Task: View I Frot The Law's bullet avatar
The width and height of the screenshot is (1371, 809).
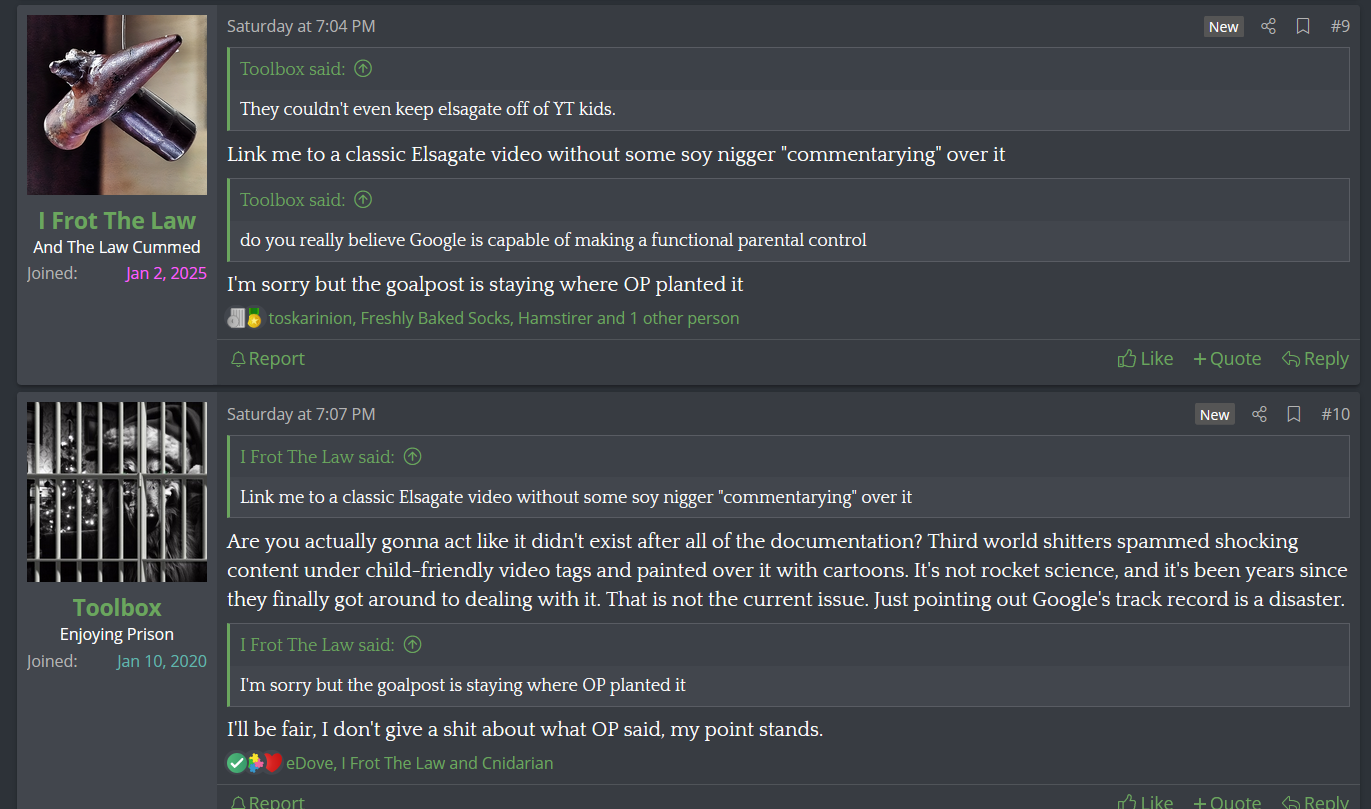Action: pos(117,105)
